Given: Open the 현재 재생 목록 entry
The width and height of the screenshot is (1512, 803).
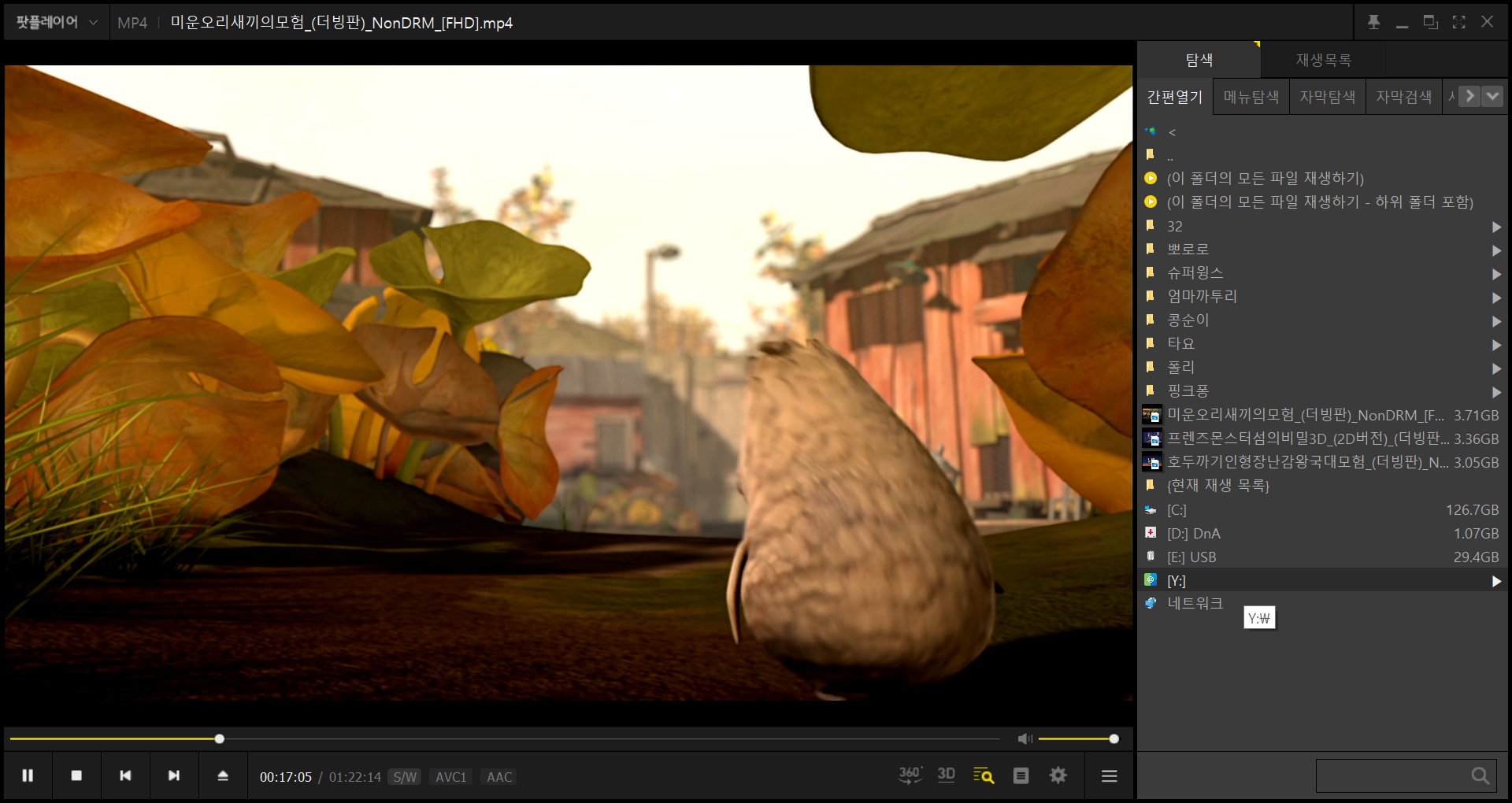Looking at the screenshot, I should pos(1323,486).
